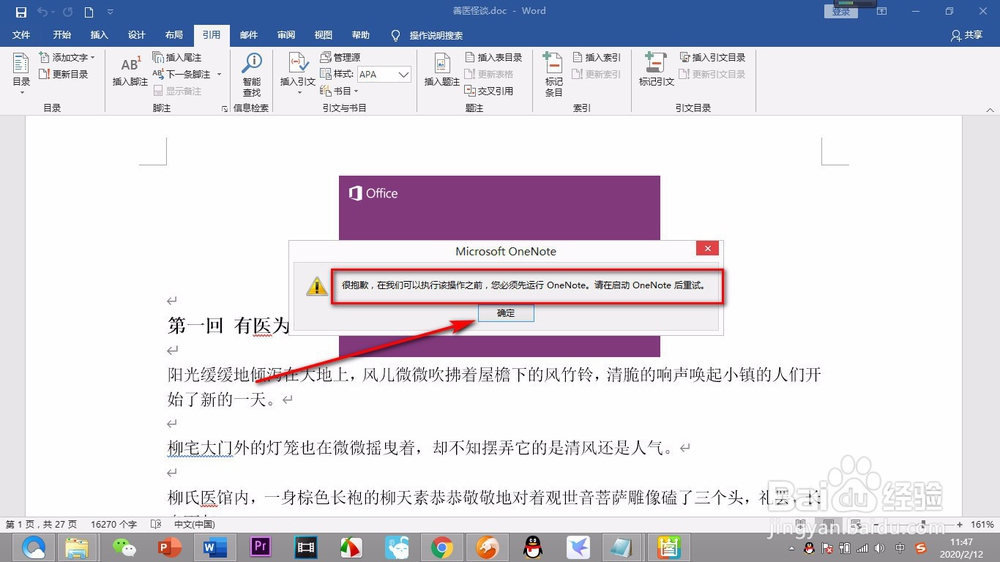Click the Mark Citation icon

655,63
